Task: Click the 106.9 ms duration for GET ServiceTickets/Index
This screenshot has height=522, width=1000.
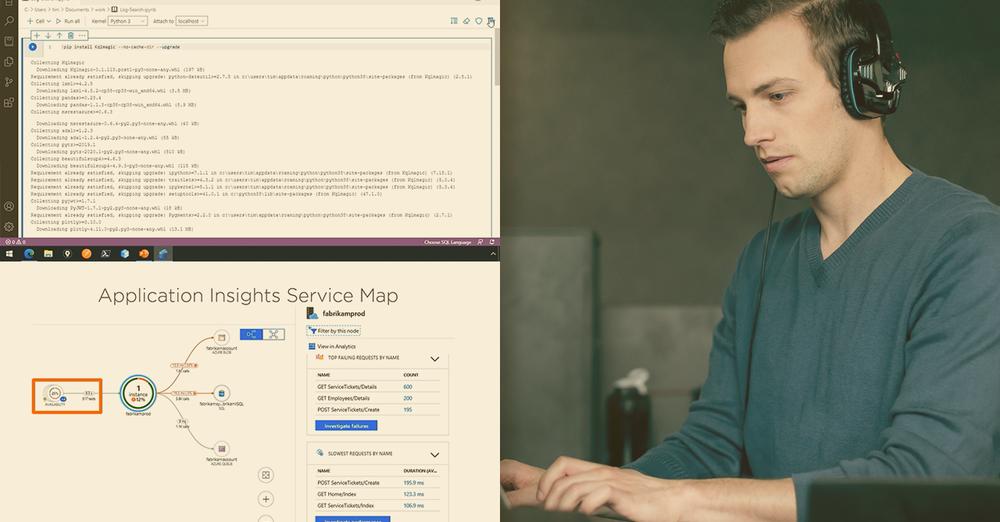Action: click(413, 505)
